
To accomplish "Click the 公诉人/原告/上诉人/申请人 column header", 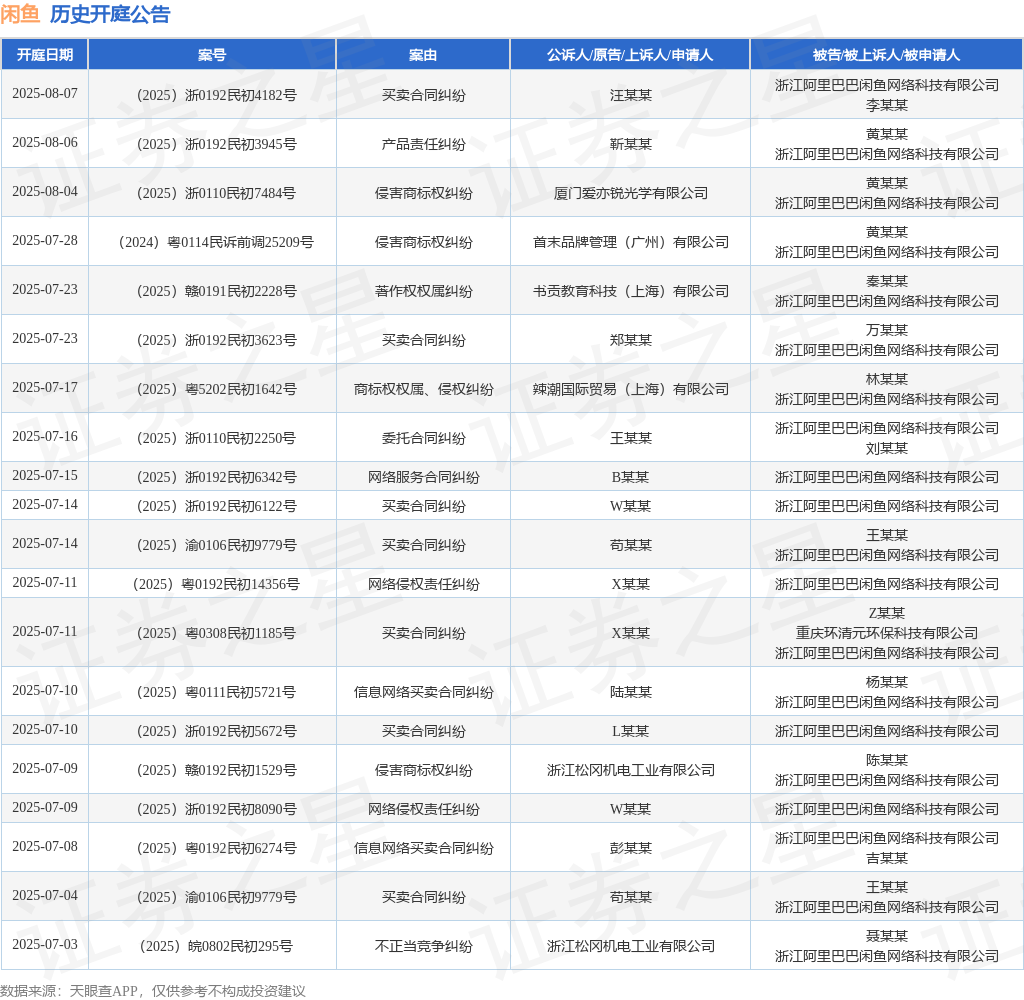I will pyautogui.click(x=630, y=55).
